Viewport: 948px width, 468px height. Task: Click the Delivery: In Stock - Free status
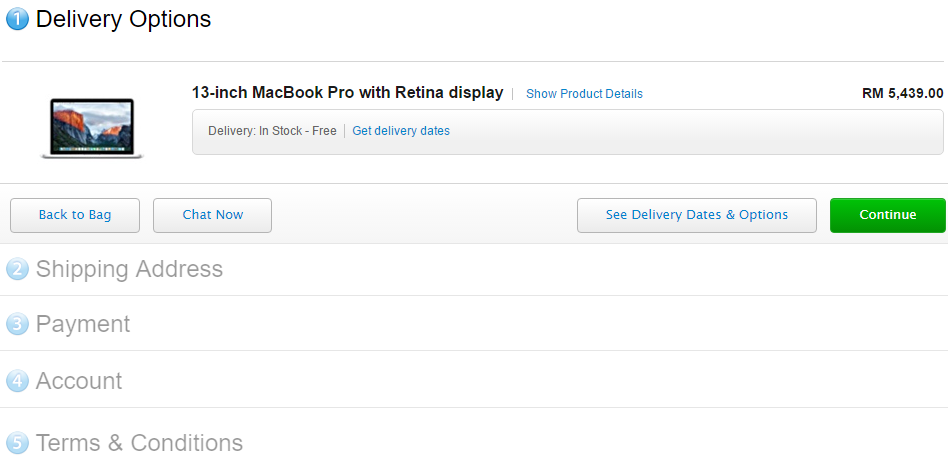(272, 131)
